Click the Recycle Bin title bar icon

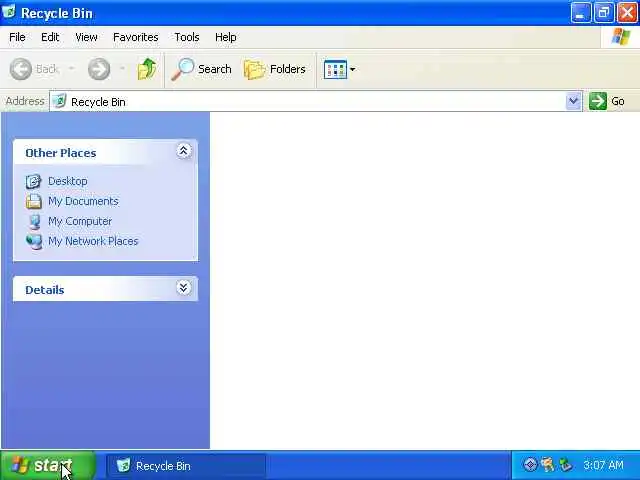point(9,12)
